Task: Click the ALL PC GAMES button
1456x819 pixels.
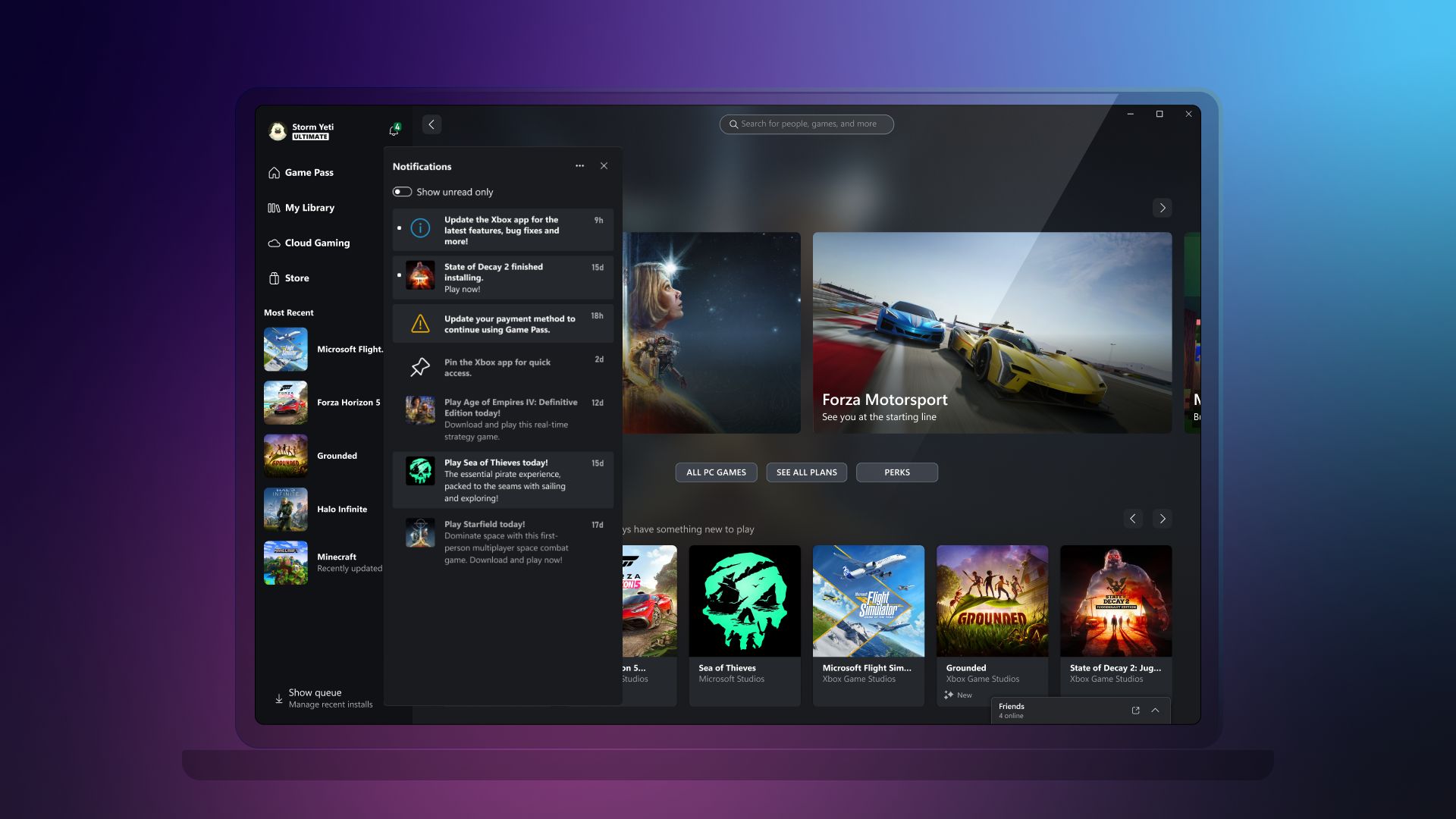Action: coord(716,472)
